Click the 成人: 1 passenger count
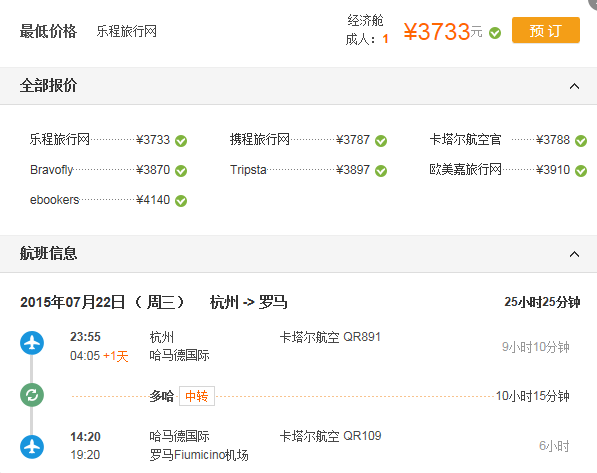 click(x=367, y=39)
